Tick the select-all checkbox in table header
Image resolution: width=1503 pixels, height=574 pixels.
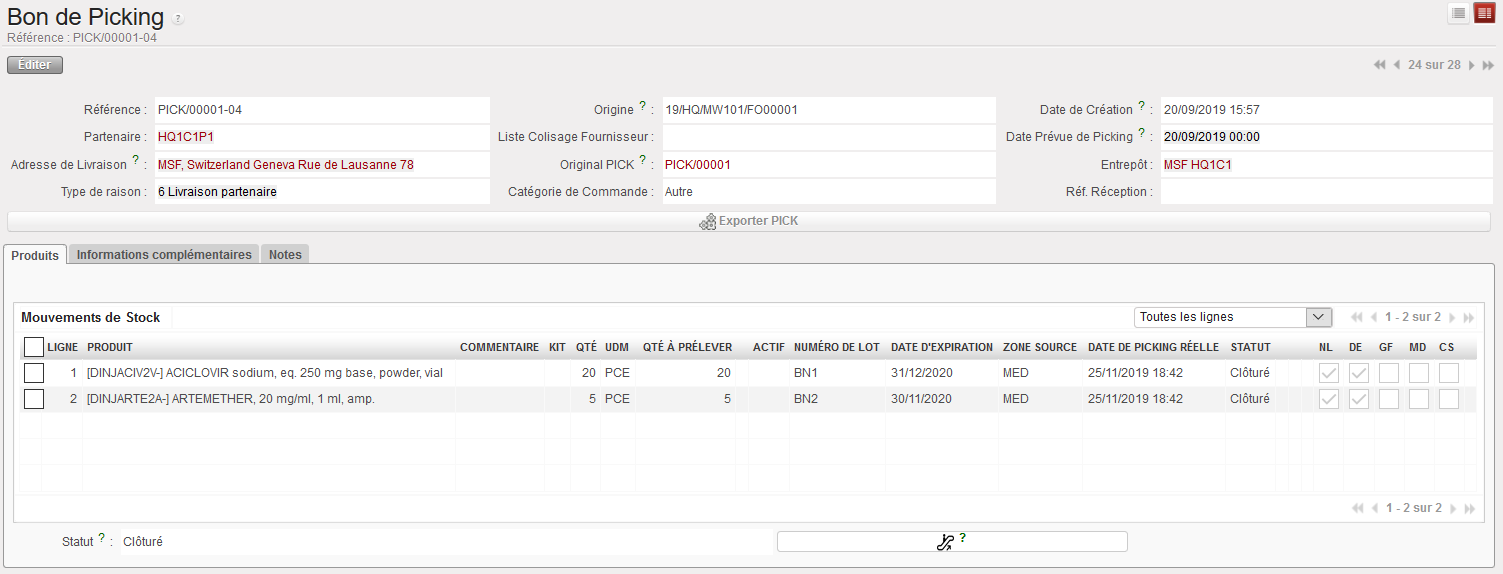(x=34, y=347)
